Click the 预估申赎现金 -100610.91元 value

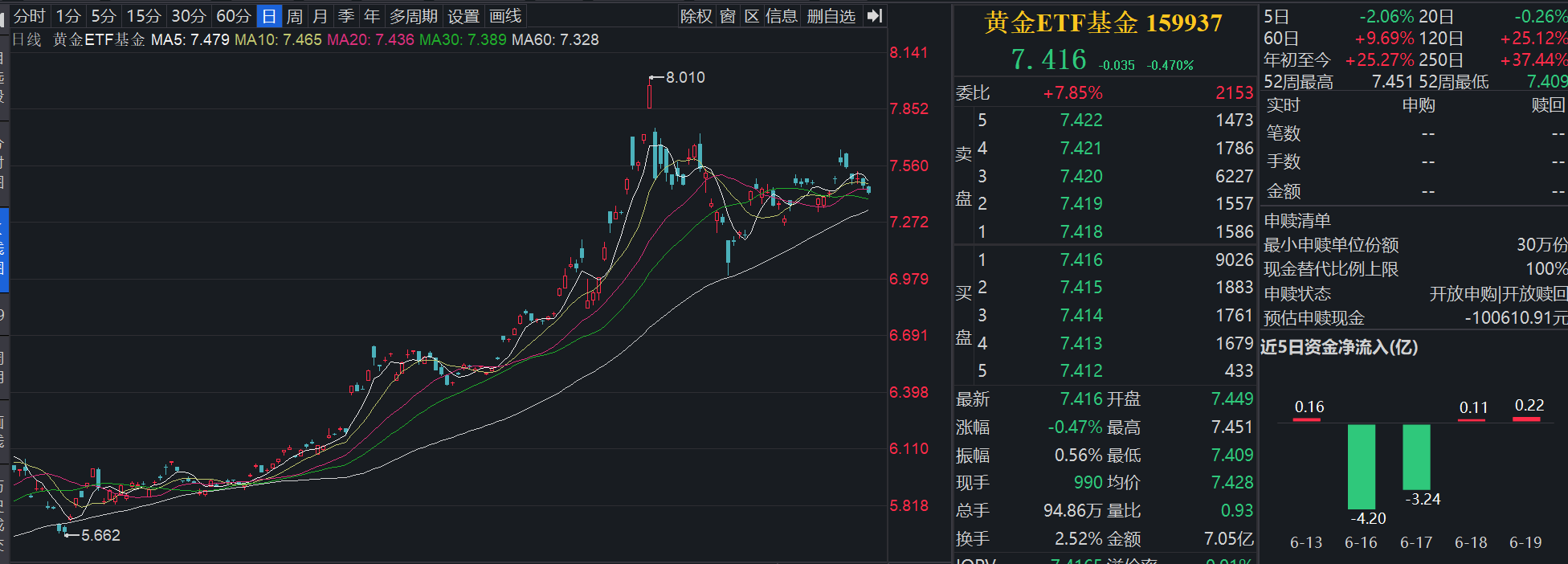(x=1515, y=318)
